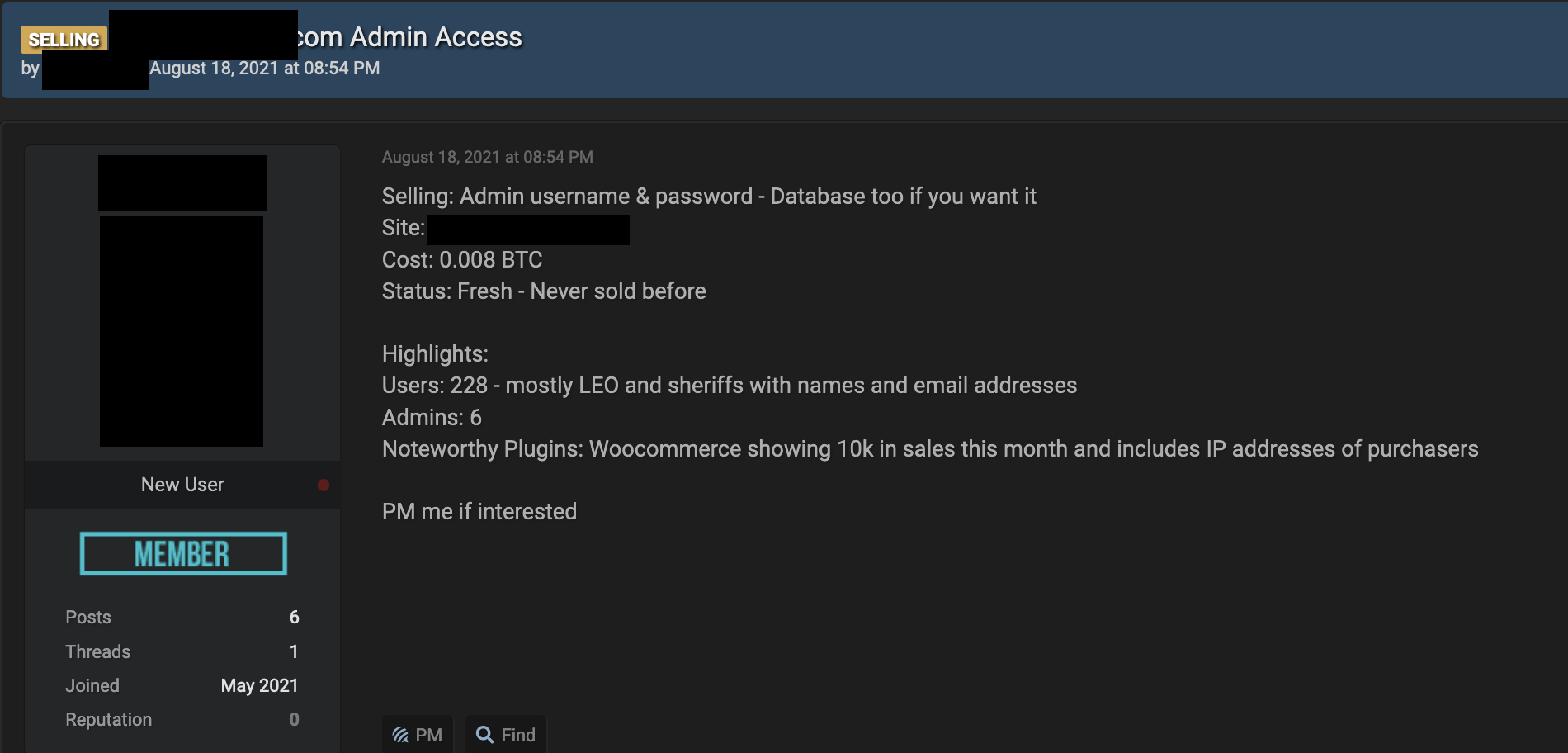This screenshot has height=753, width=1568.
Task: Open the user's post count of 6
Action: (294, 617)
